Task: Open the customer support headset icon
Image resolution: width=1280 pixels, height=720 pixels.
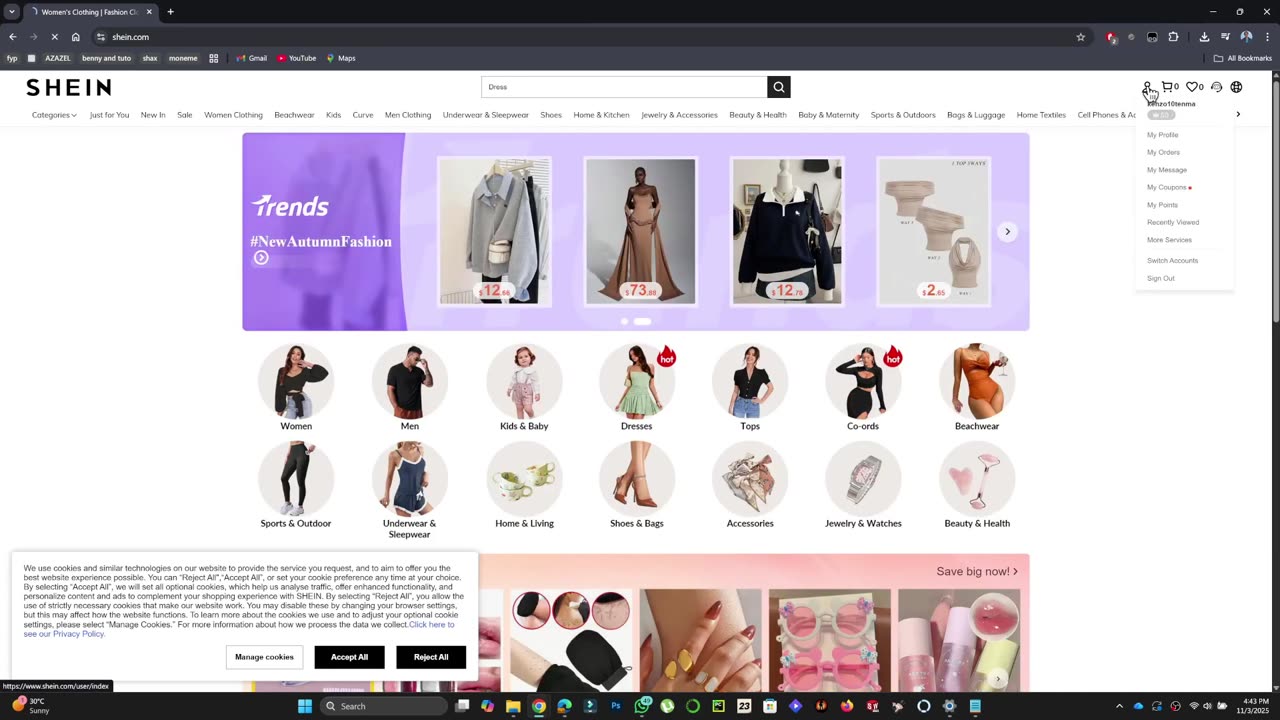Action: (1217, 87)
